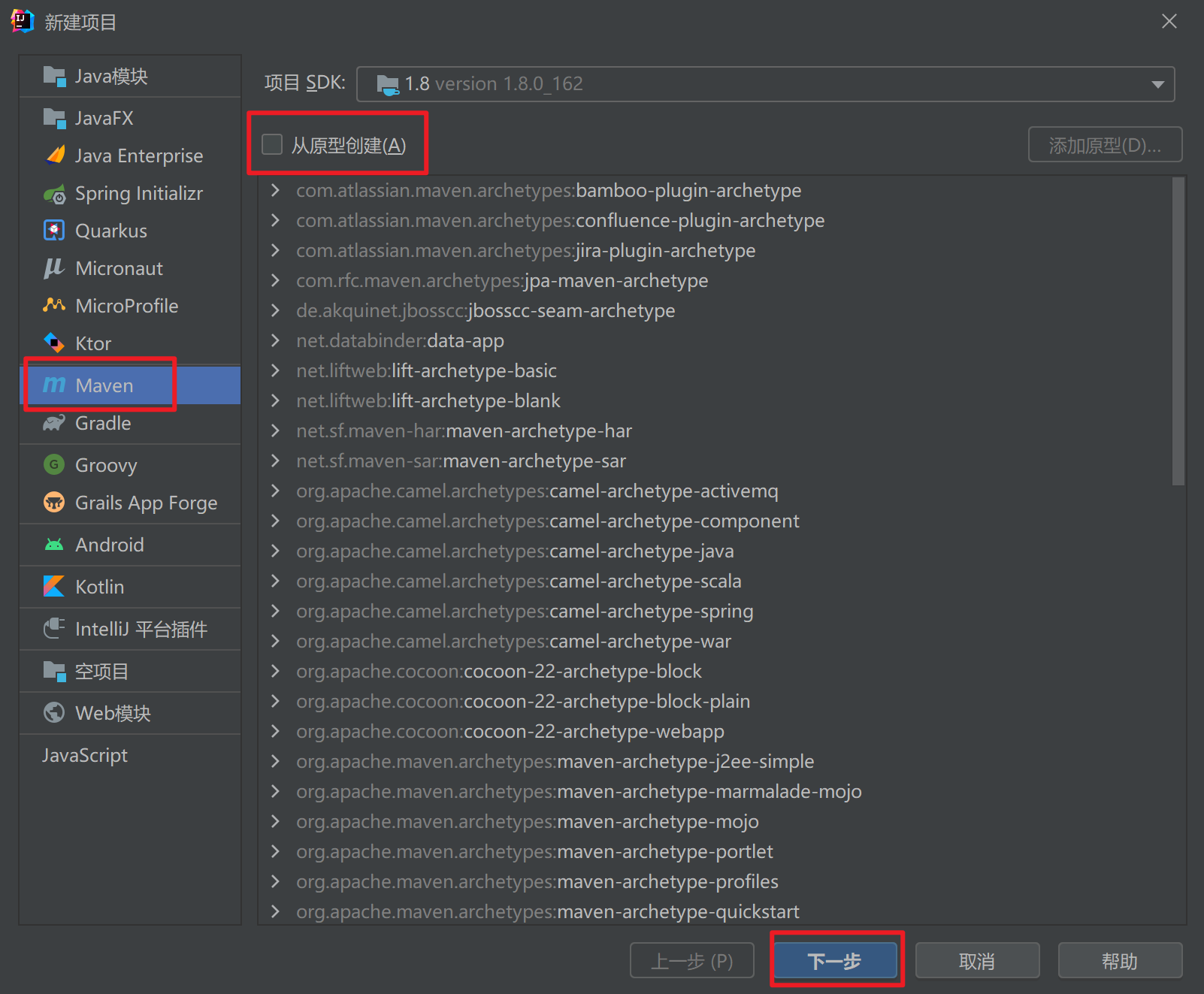Close the 新建项目 dialog
The image size is (1204, 994).
pyautogui.click(x=1169, y=22)
